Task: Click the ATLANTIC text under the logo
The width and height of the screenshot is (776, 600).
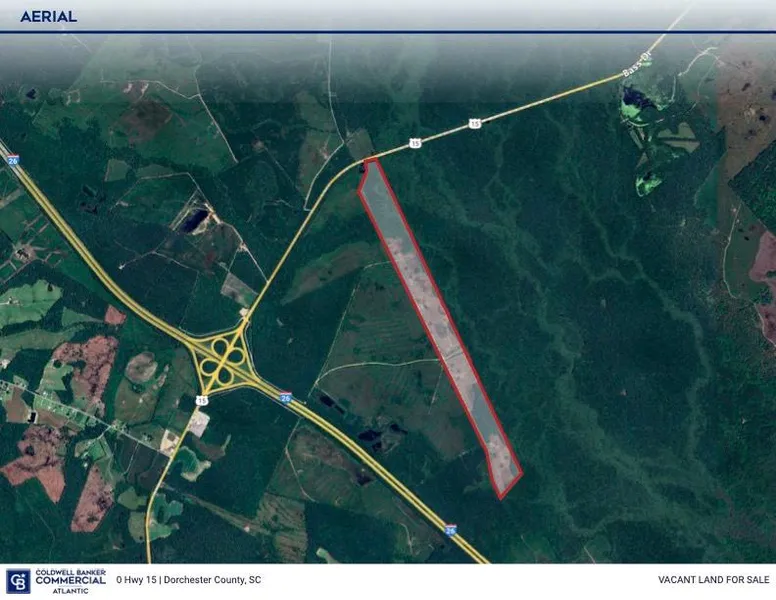Action: tap(70, 590)
